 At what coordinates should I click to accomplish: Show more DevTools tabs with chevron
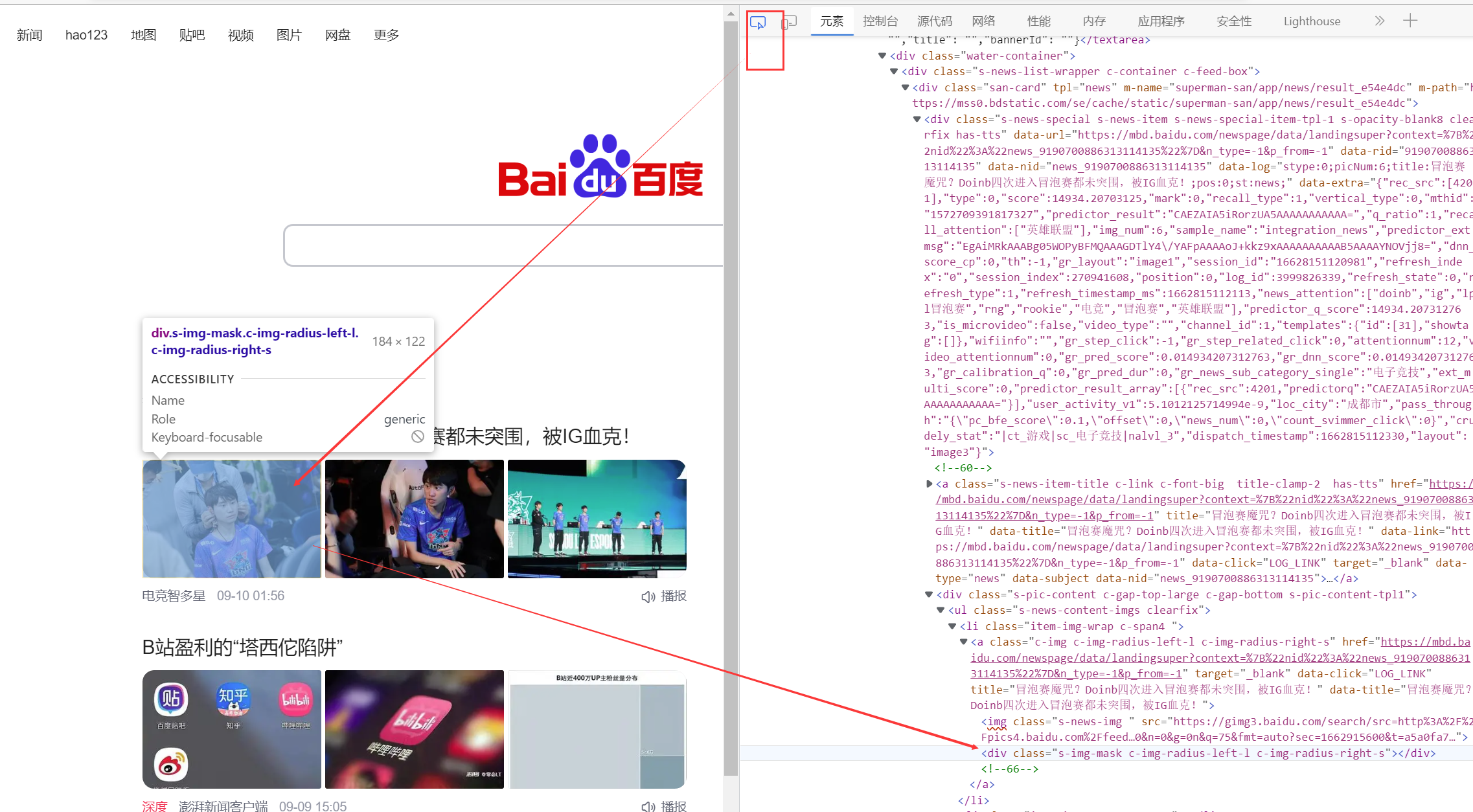click(1380, 21)
